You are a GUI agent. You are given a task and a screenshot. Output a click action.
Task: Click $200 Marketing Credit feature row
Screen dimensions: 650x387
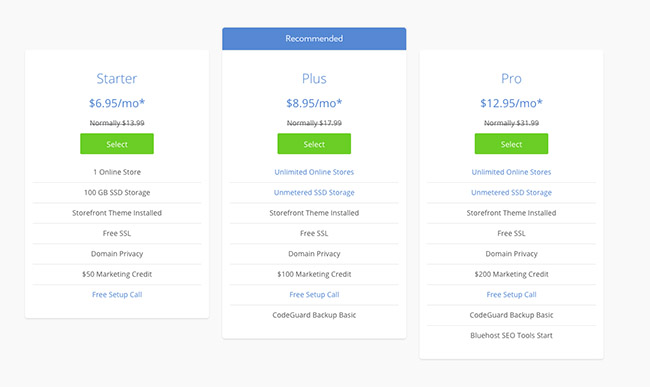(511, 274)
